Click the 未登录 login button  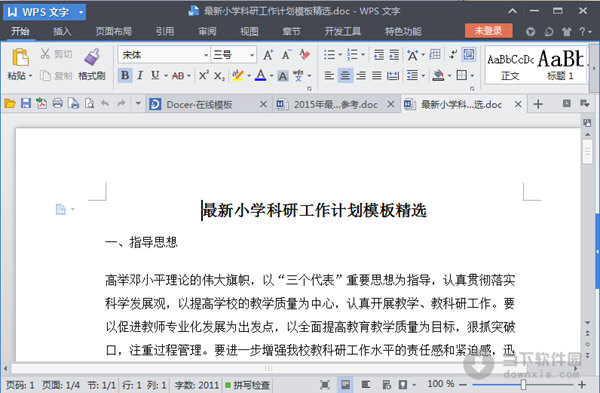489,31
